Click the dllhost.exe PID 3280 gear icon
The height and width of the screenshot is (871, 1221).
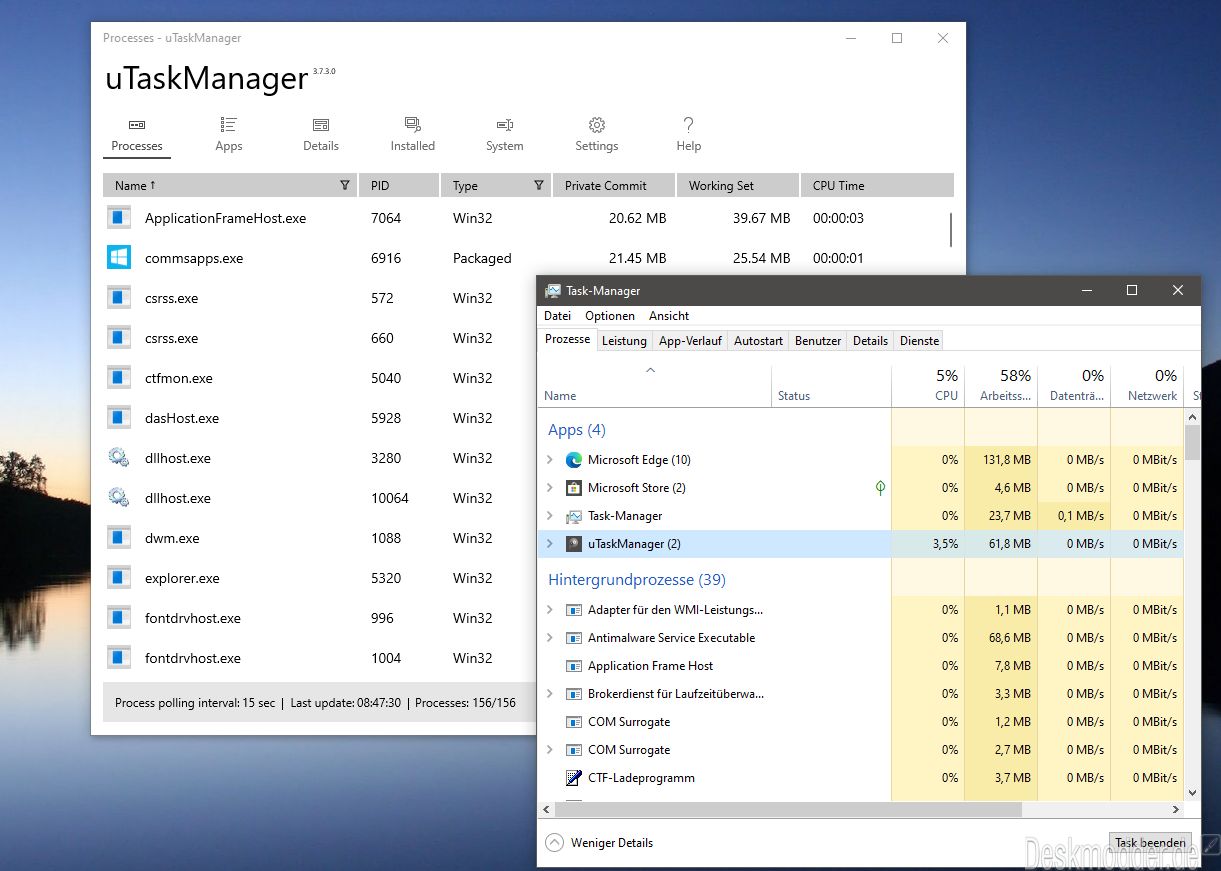click(119, 458)
